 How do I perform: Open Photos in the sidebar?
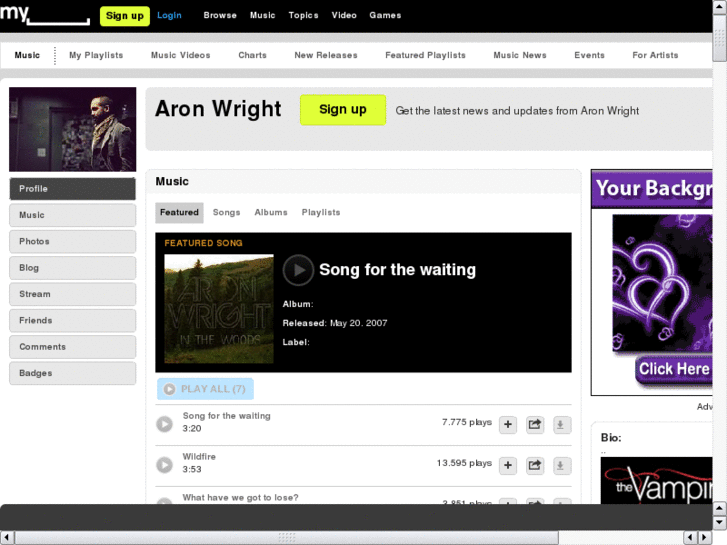coord(73,242)
